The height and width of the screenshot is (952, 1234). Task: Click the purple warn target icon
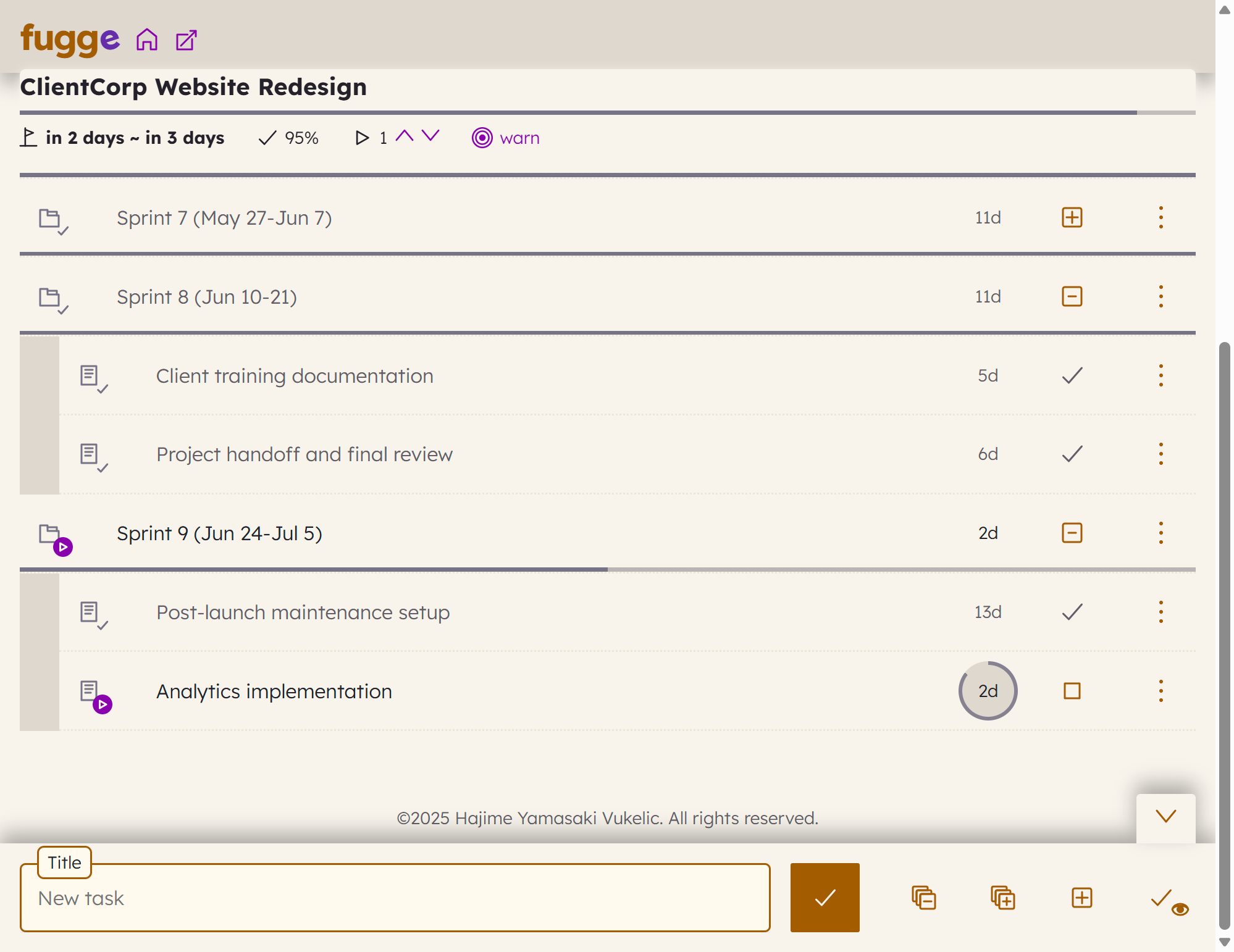point(482,138)
